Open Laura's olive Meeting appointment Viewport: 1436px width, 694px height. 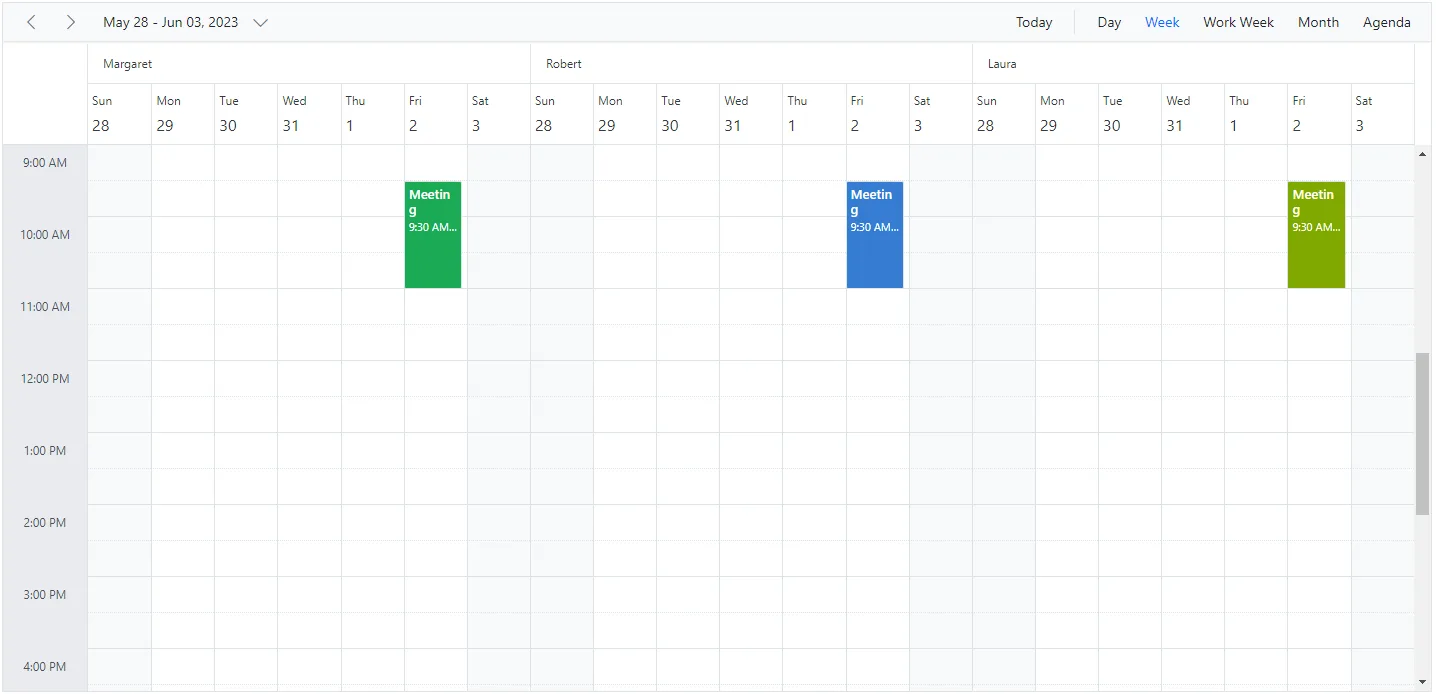pos(1316,235)
